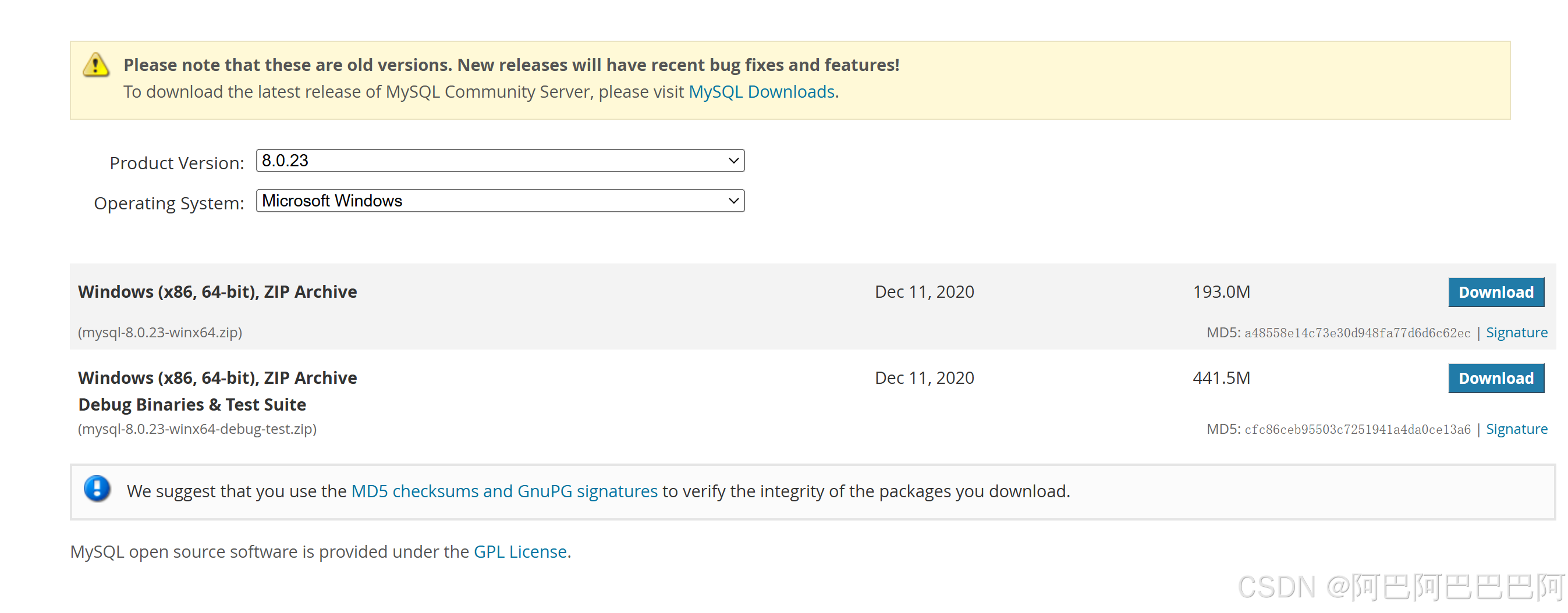Click the Dec 11, 2020 release date

coord(924,292)
